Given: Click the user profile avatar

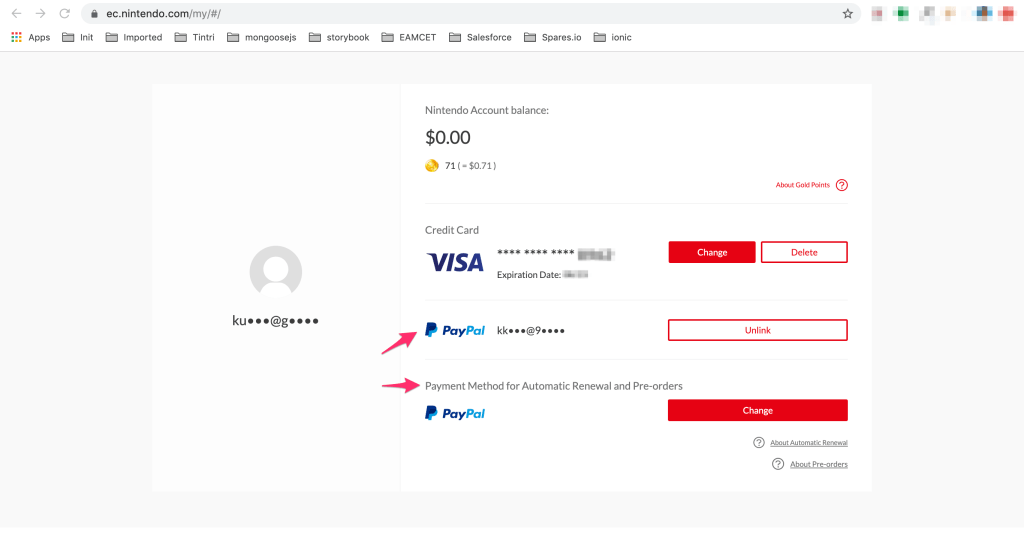Looking at the screenshot, I should coord(275,272).
